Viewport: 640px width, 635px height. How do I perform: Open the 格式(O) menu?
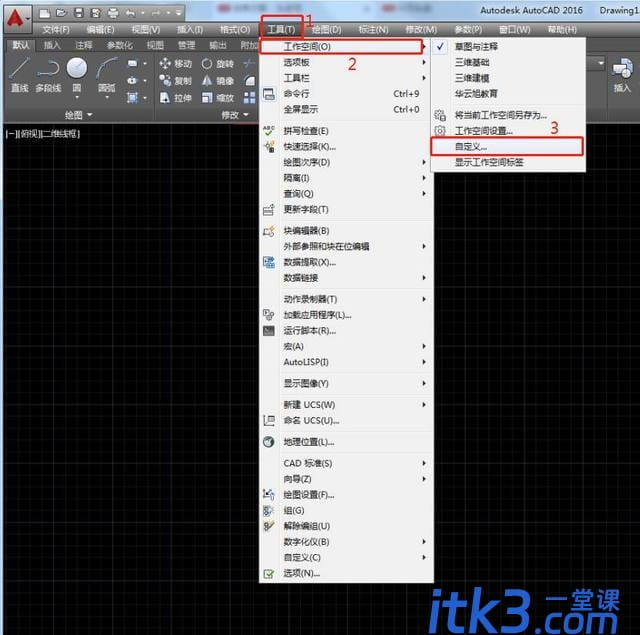click(235, 29)
